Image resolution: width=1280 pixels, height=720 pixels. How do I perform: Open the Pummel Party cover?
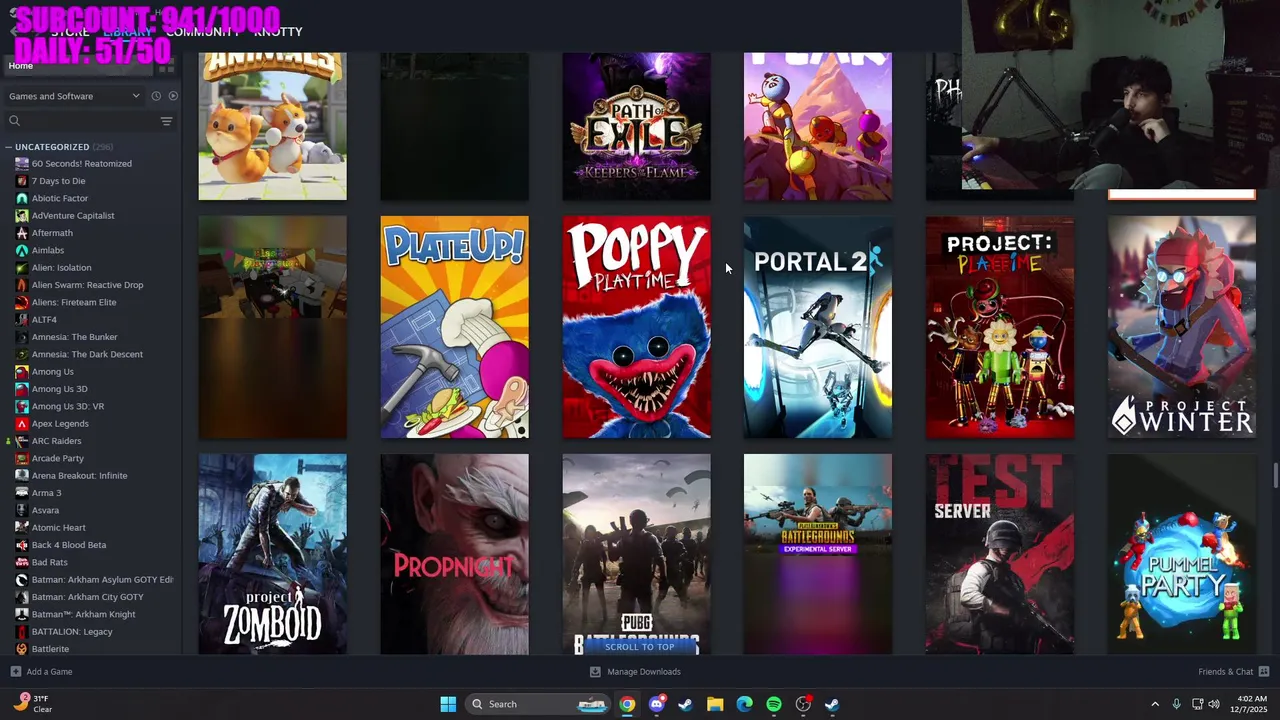point(1182,555)
